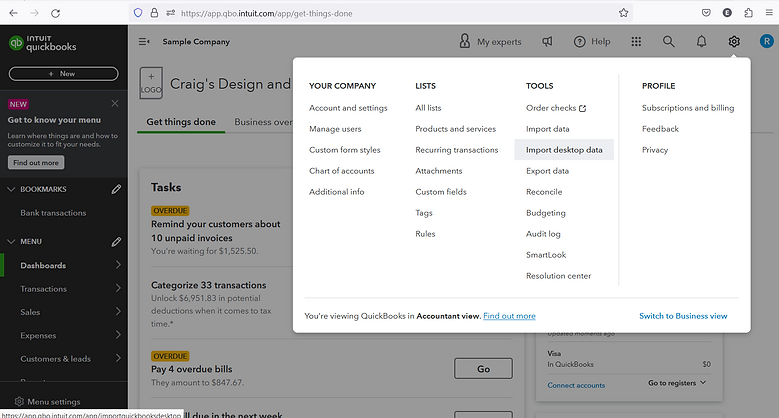The height and width of the screenshot is (418, 779).
Task: Switch to the Business overview tab
Action: (x=263, y=122)
